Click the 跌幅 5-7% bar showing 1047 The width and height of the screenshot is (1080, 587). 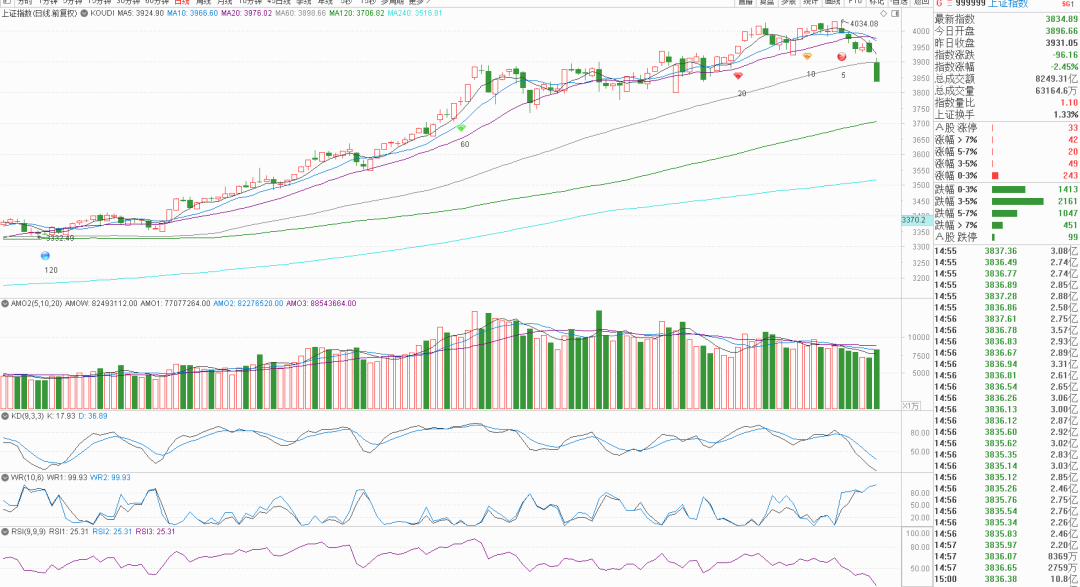click(1004, 214)
